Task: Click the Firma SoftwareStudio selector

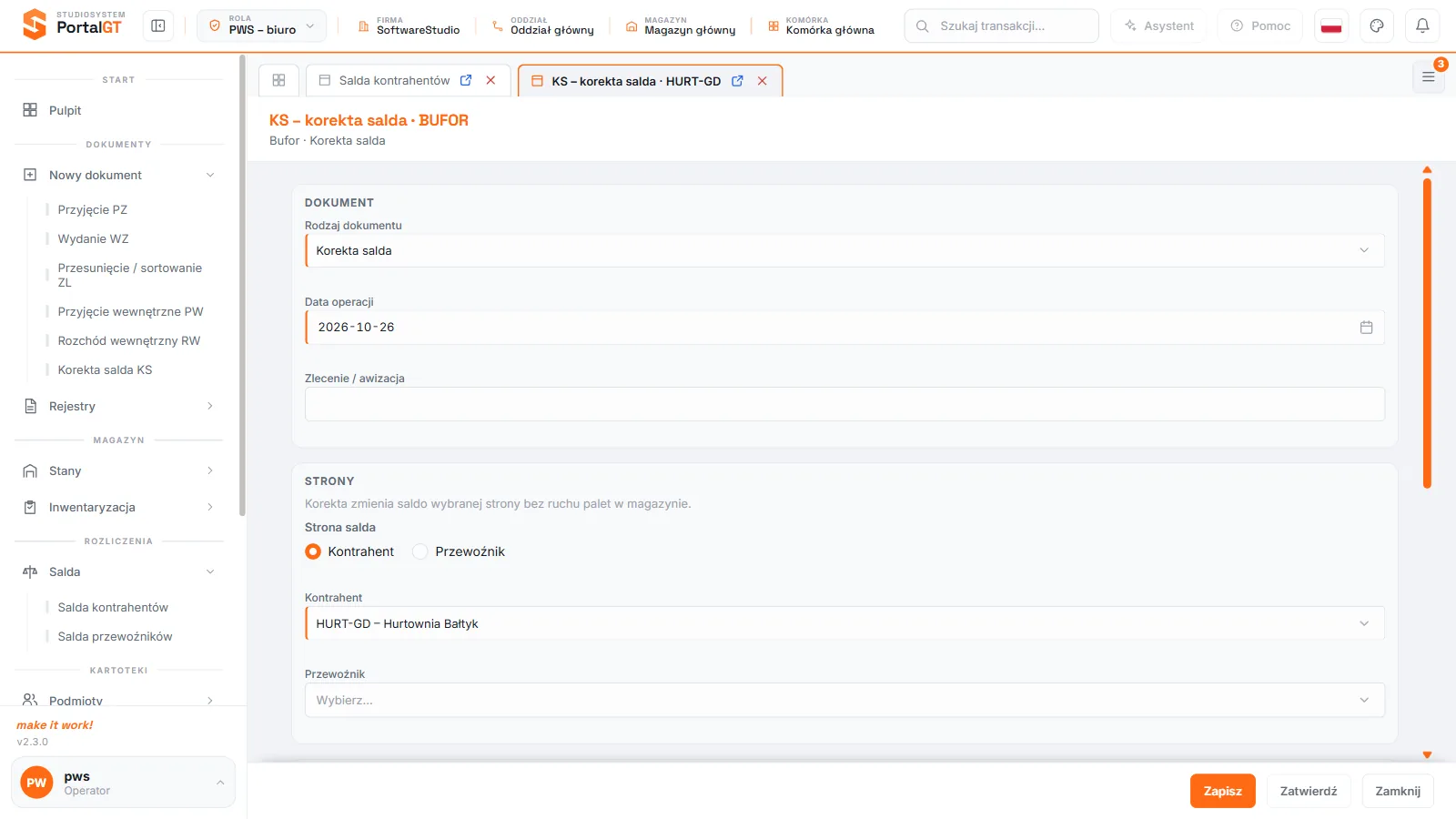Action: (409, 25)
